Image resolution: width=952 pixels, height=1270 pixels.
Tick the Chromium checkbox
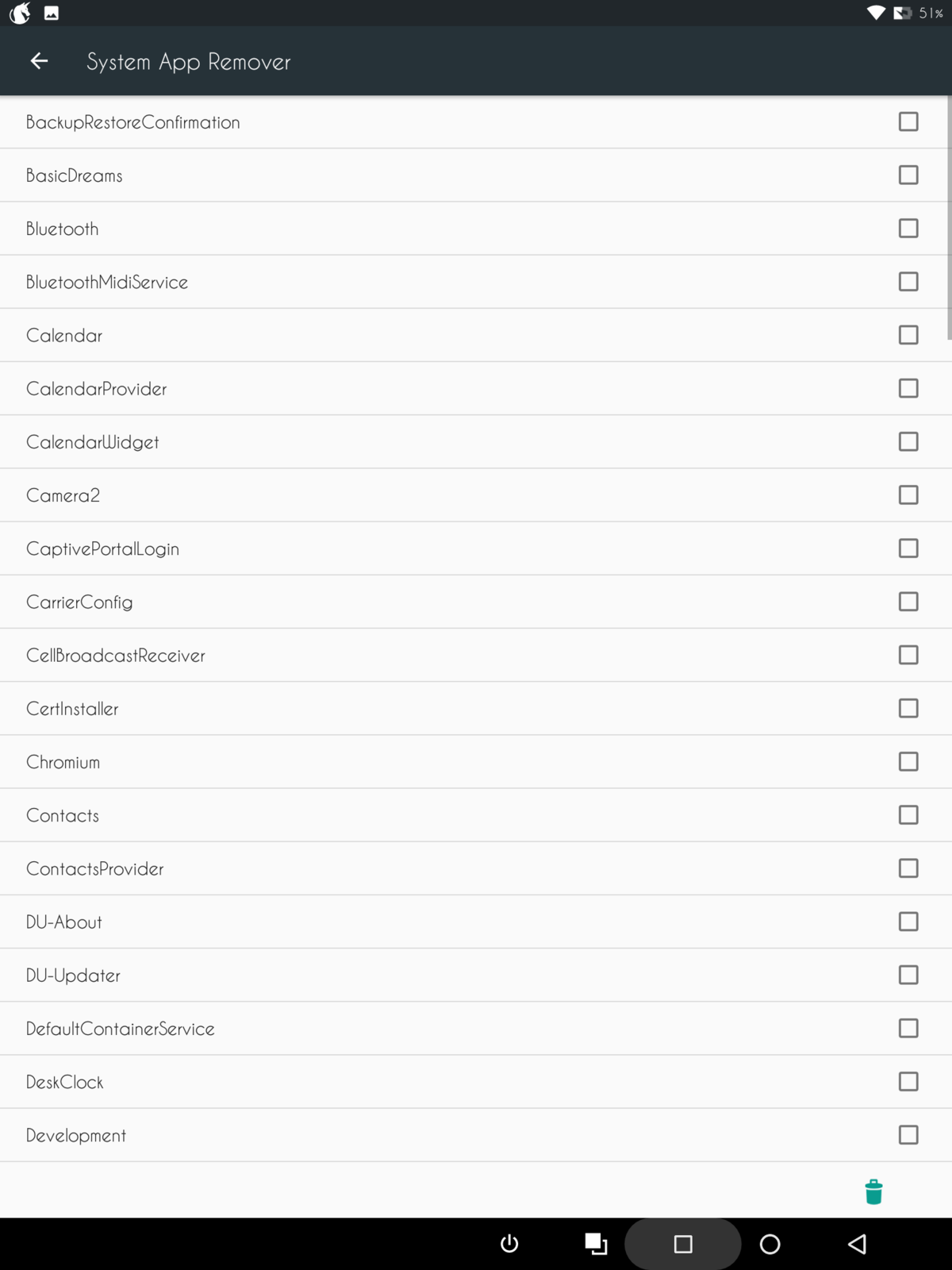908,762
